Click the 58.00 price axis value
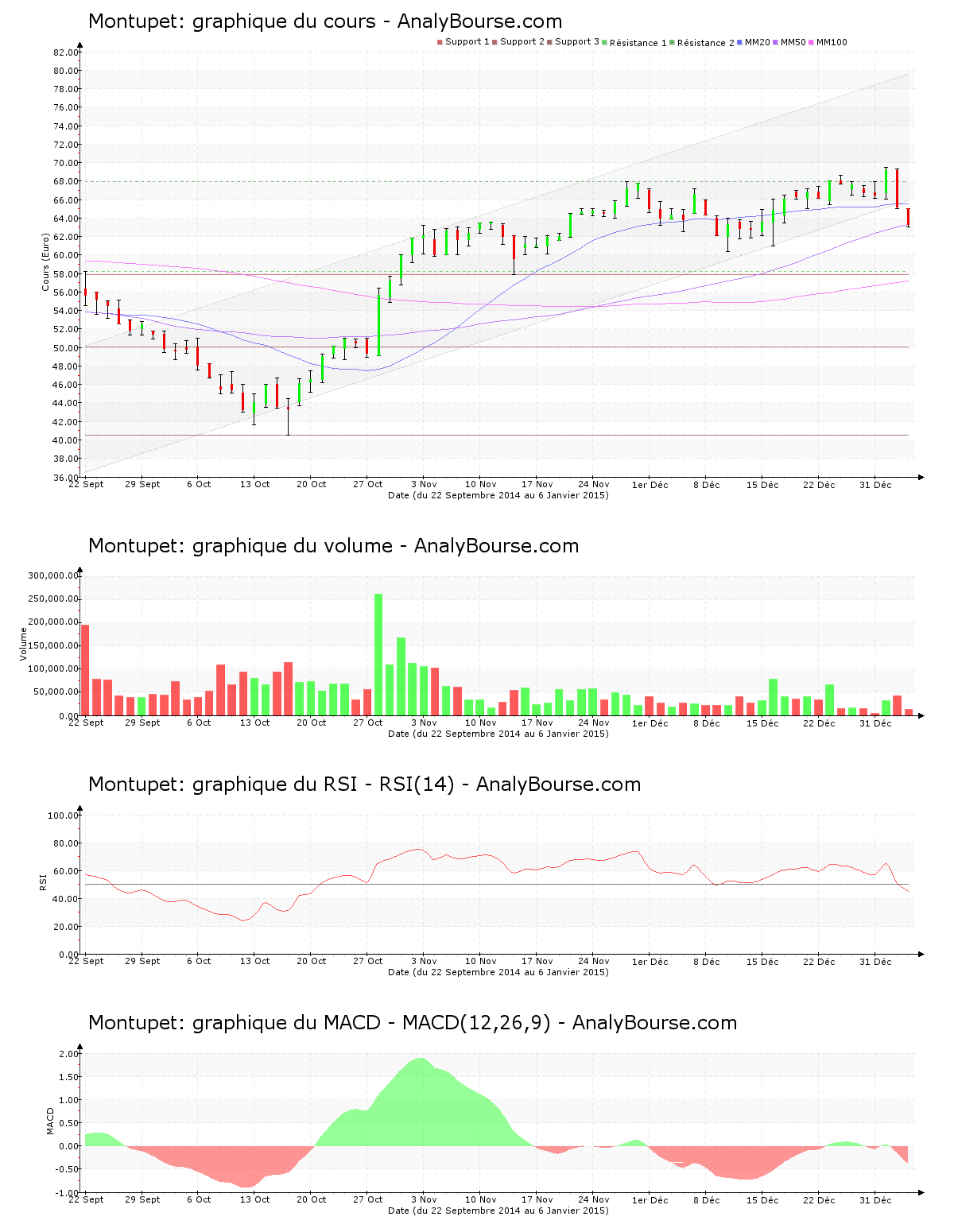The height and width of the screenshot is (1232, 954). point(66,274)
